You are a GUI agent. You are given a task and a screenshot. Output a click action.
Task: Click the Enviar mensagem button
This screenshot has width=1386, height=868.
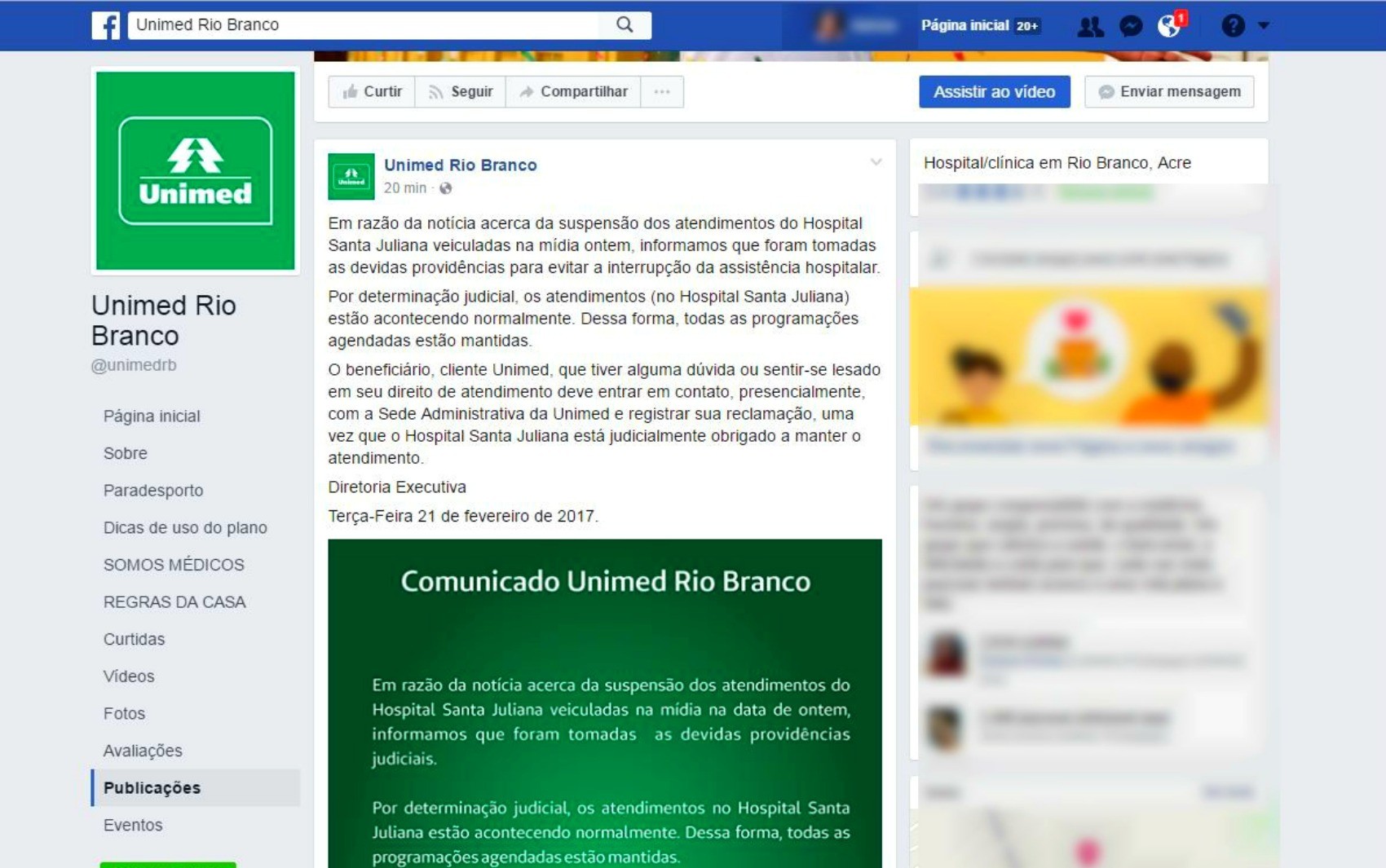point(1168,92)
